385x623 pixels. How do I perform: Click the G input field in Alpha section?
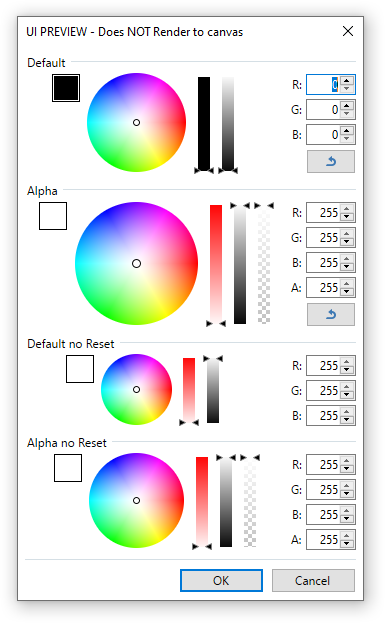click(331, 238)
